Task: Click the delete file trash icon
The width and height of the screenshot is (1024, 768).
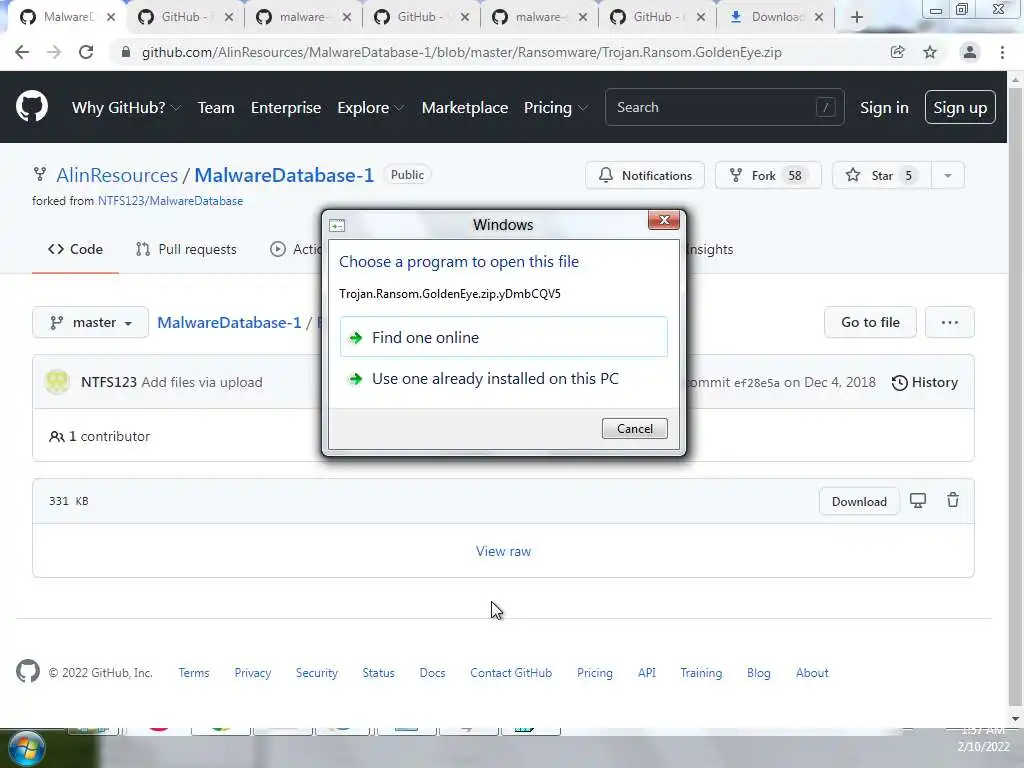Action: [x=953, y=500]
